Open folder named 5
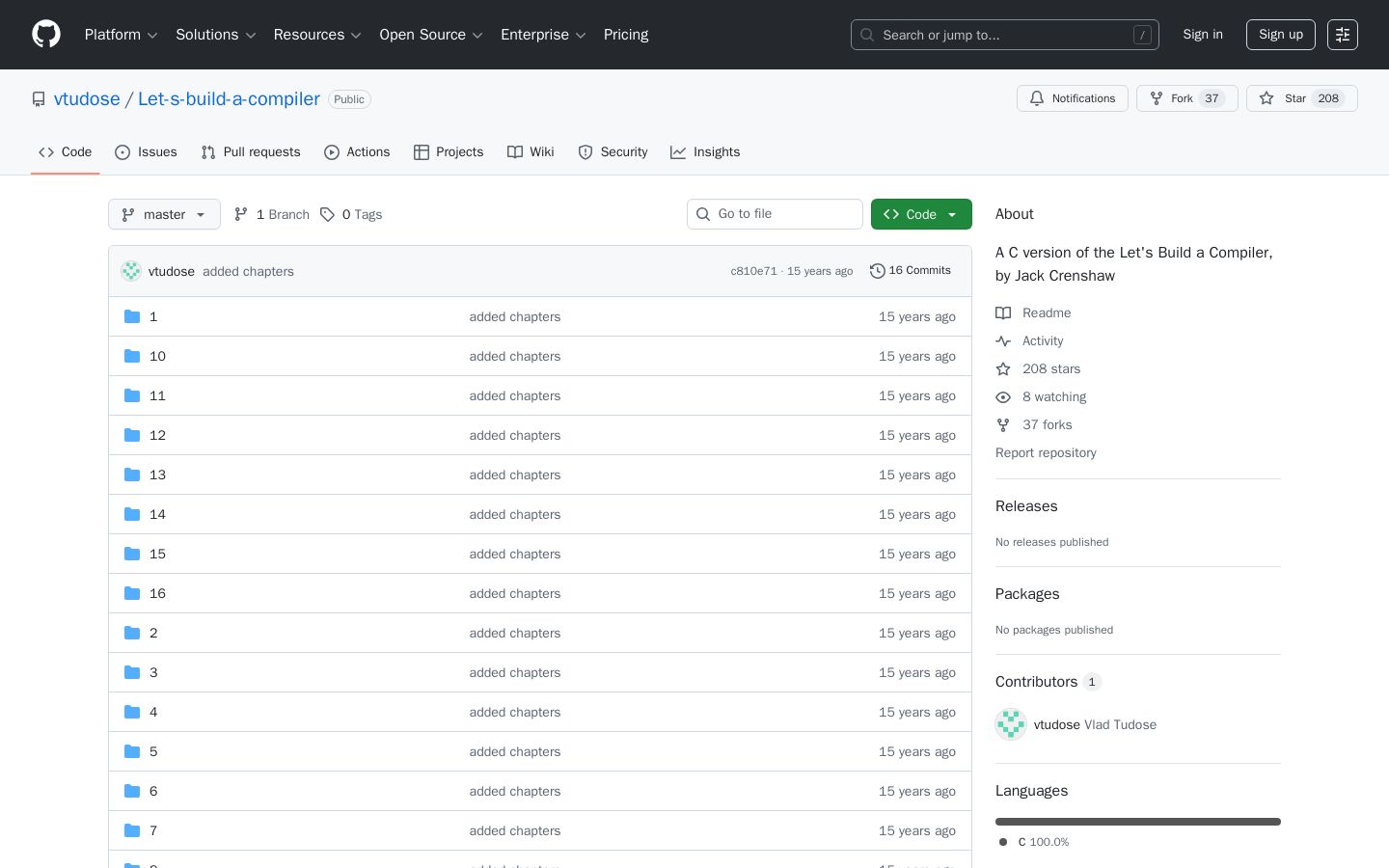1389x868 pixels. click(x=153, y=751)
